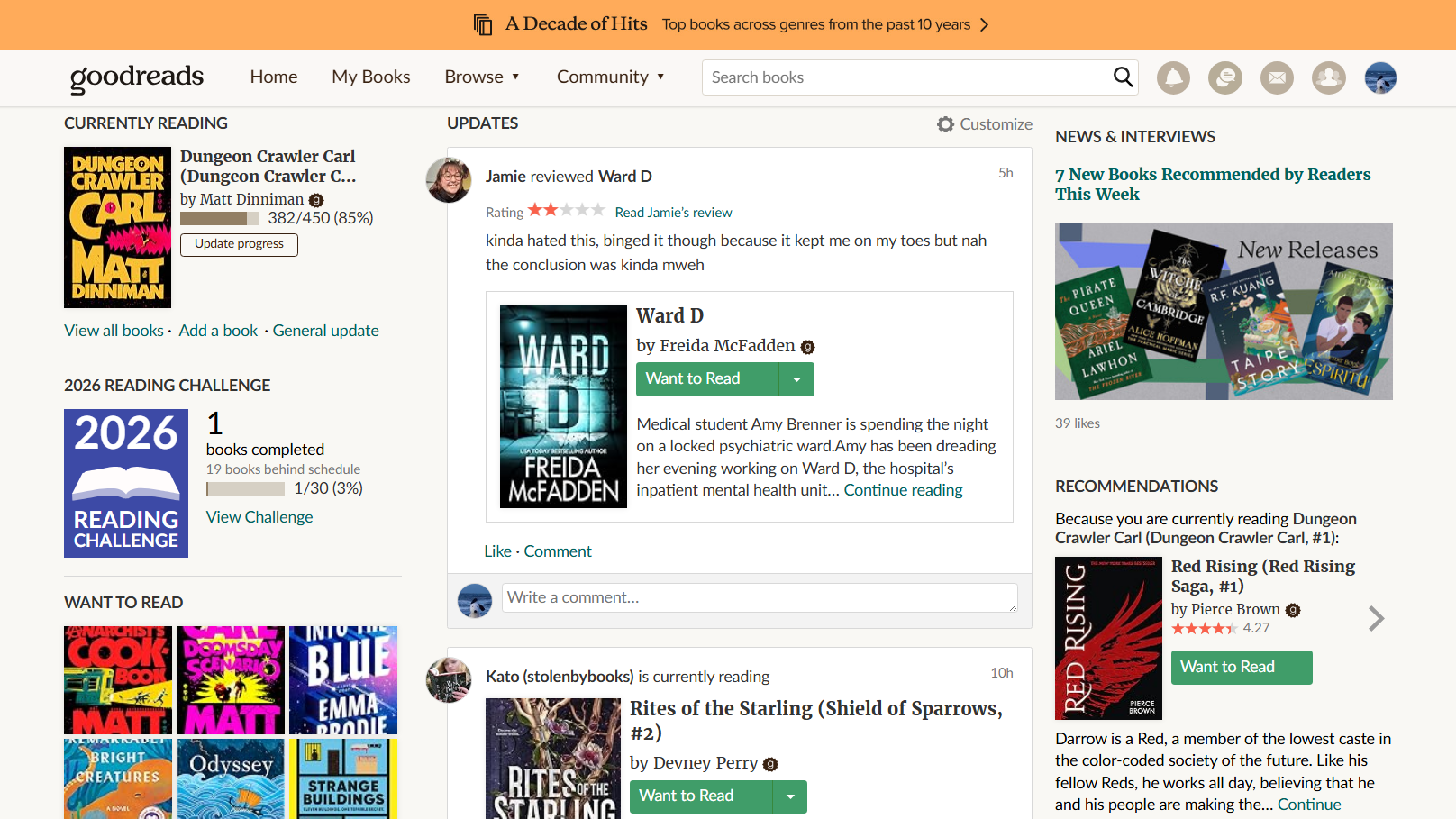The image size is (1456, 819).
Task: Click Goodreads author badge beside Pierce Brown
Action: tap(1293, 610)
